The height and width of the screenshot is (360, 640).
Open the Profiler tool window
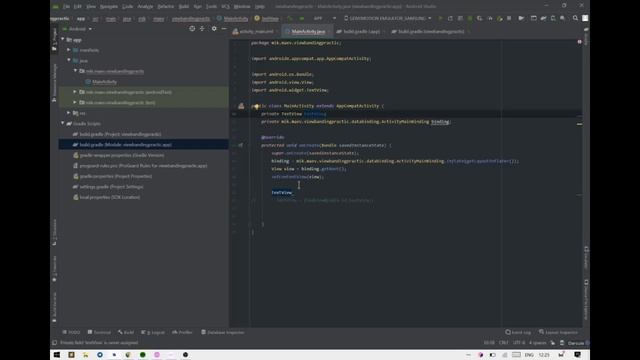click(x=182, y=332)
